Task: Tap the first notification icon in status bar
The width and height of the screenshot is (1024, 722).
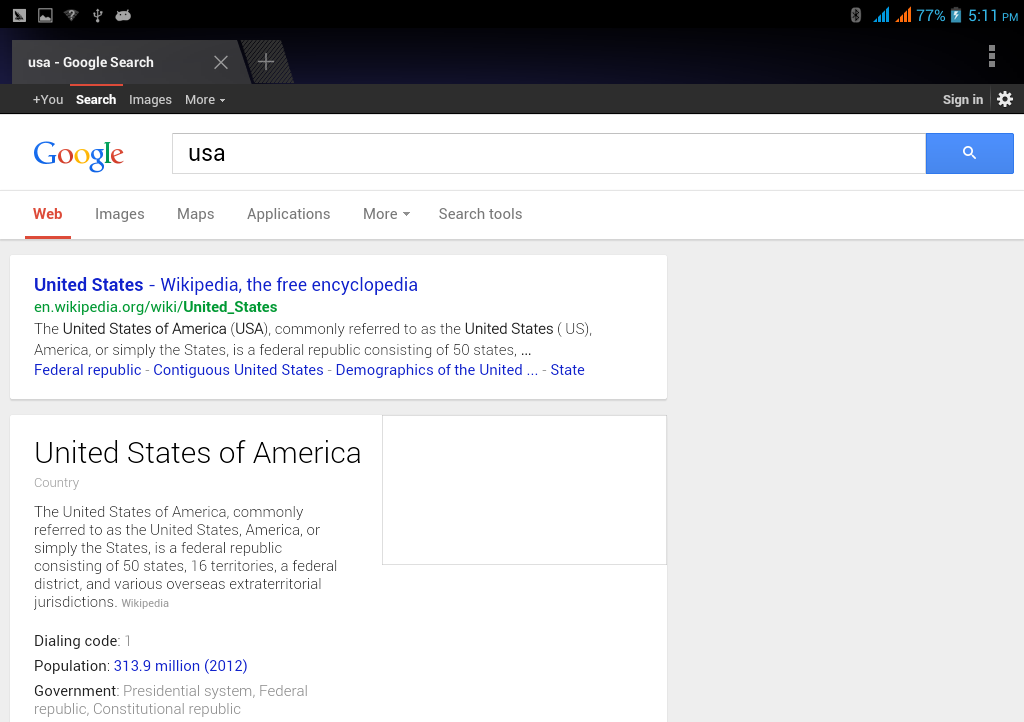Action: [x=19, y=15]
